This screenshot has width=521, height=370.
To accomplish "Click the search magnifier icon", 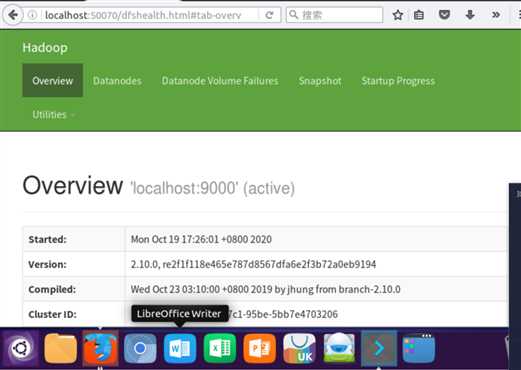I will click(293, 14).
